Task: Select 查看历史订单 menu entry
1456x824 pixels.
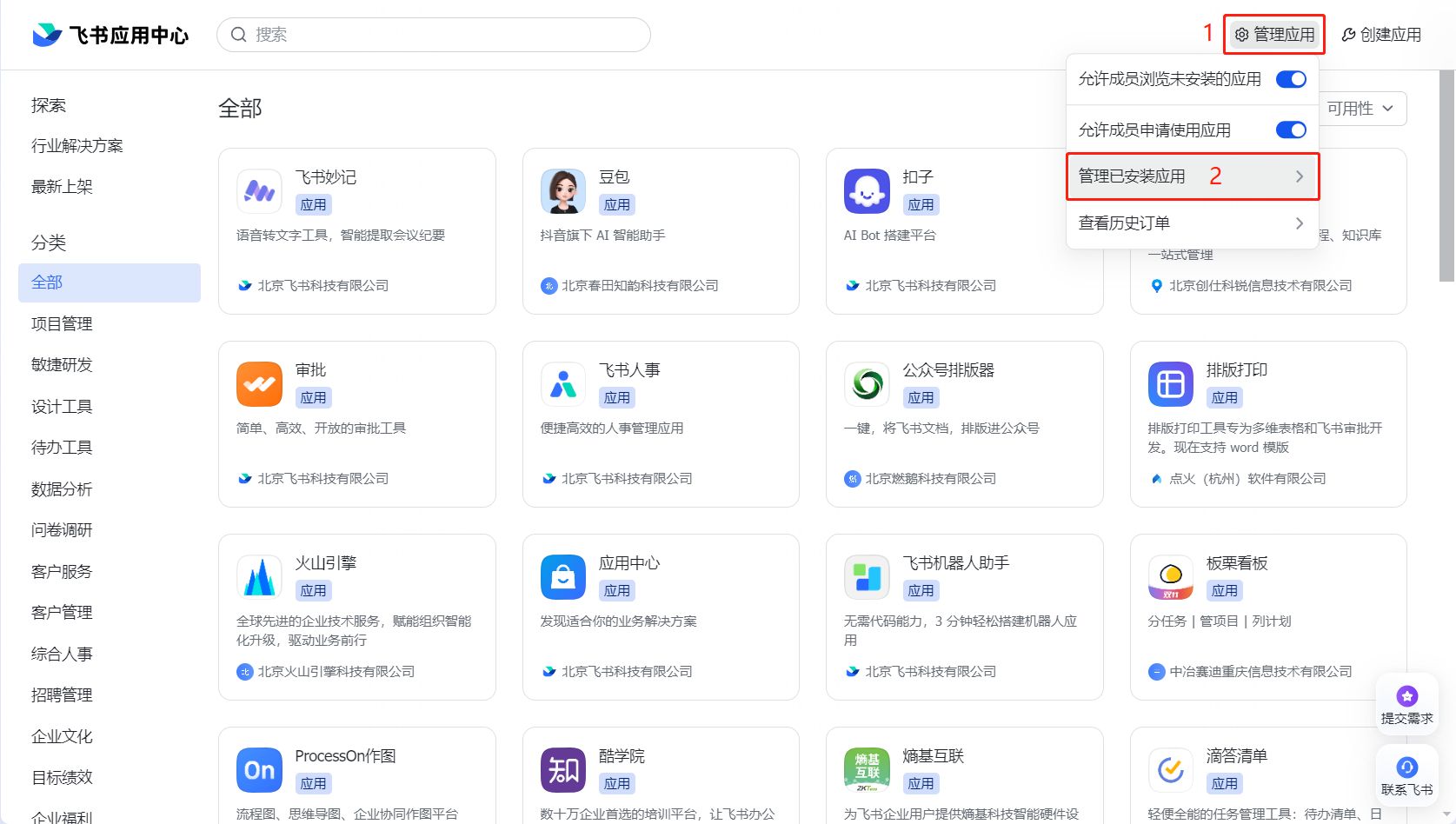Action: click(x=1193, y=223)
